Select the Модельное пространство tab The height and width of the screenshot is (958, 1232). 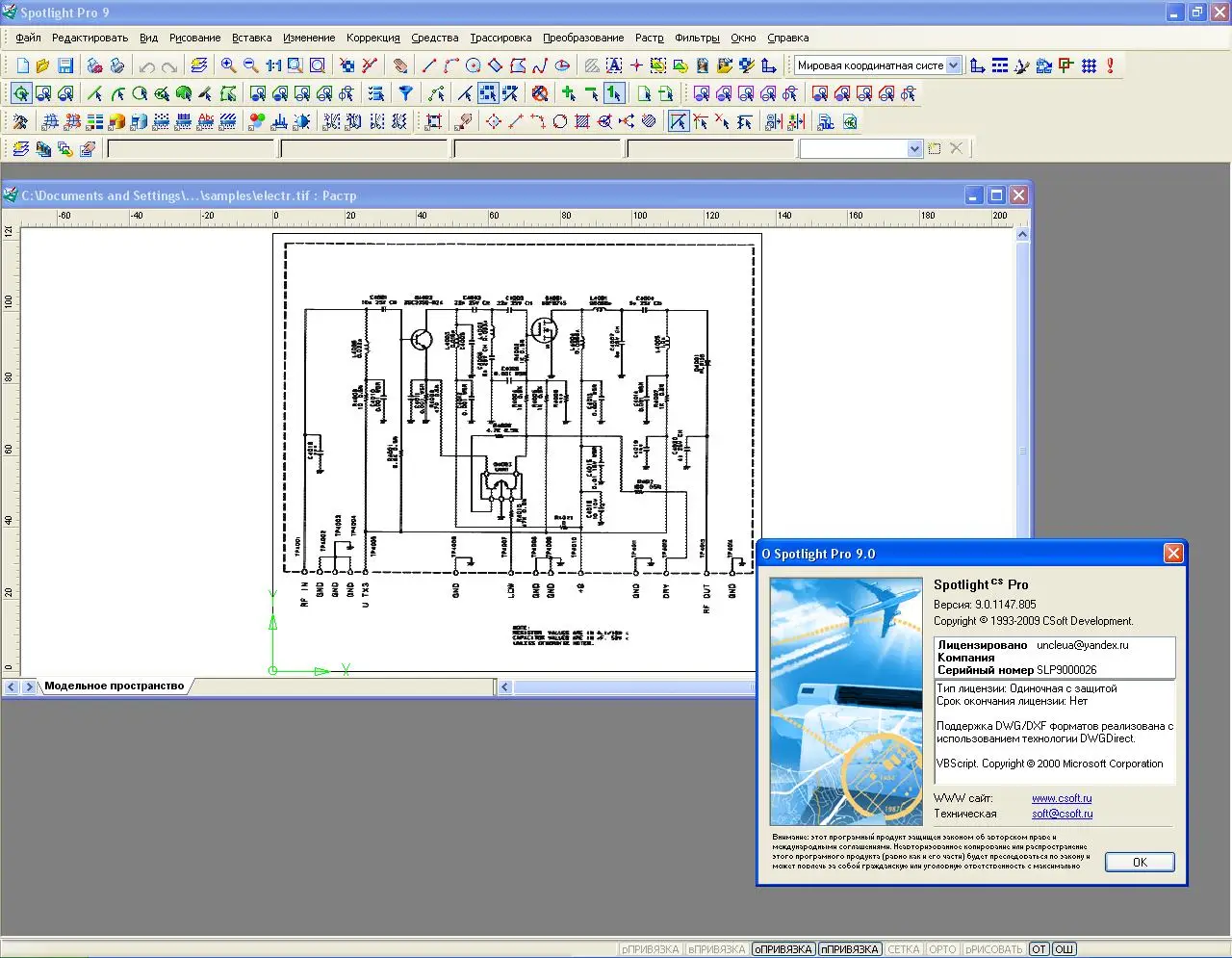pyautogui.click(x=114, y=686)
